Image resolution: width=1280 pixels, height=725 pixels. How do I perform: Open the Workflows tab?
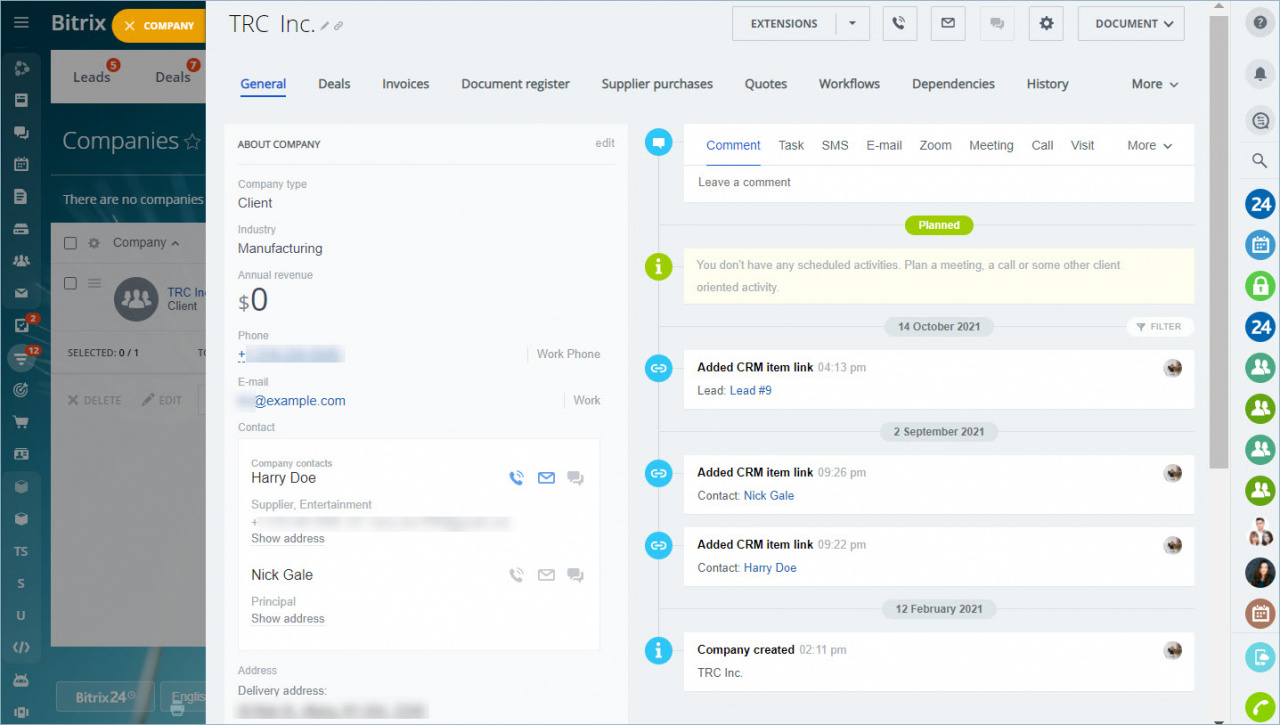click(849, 84)
